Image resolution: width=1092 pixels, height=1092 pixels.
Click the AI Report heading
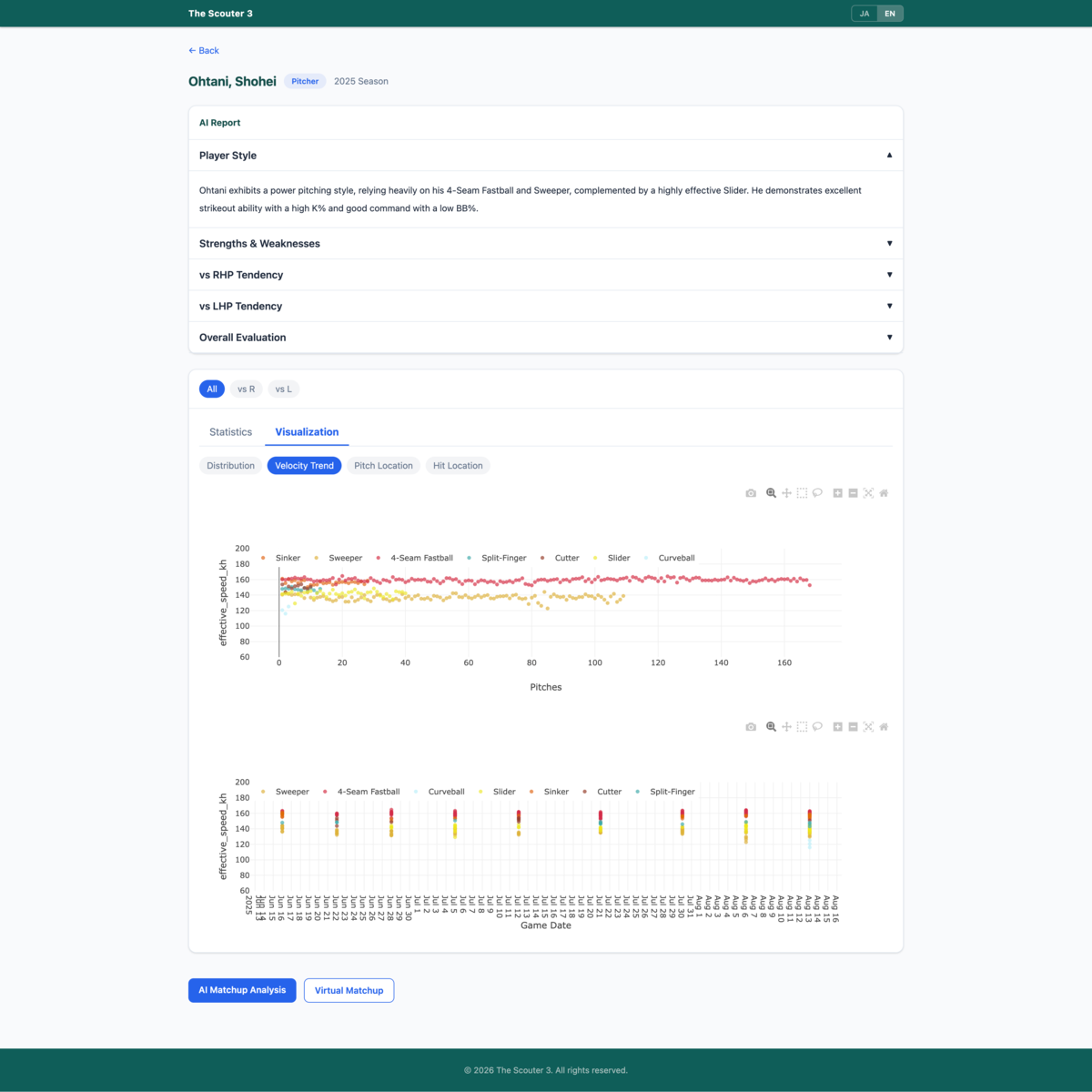click(220, 123)
